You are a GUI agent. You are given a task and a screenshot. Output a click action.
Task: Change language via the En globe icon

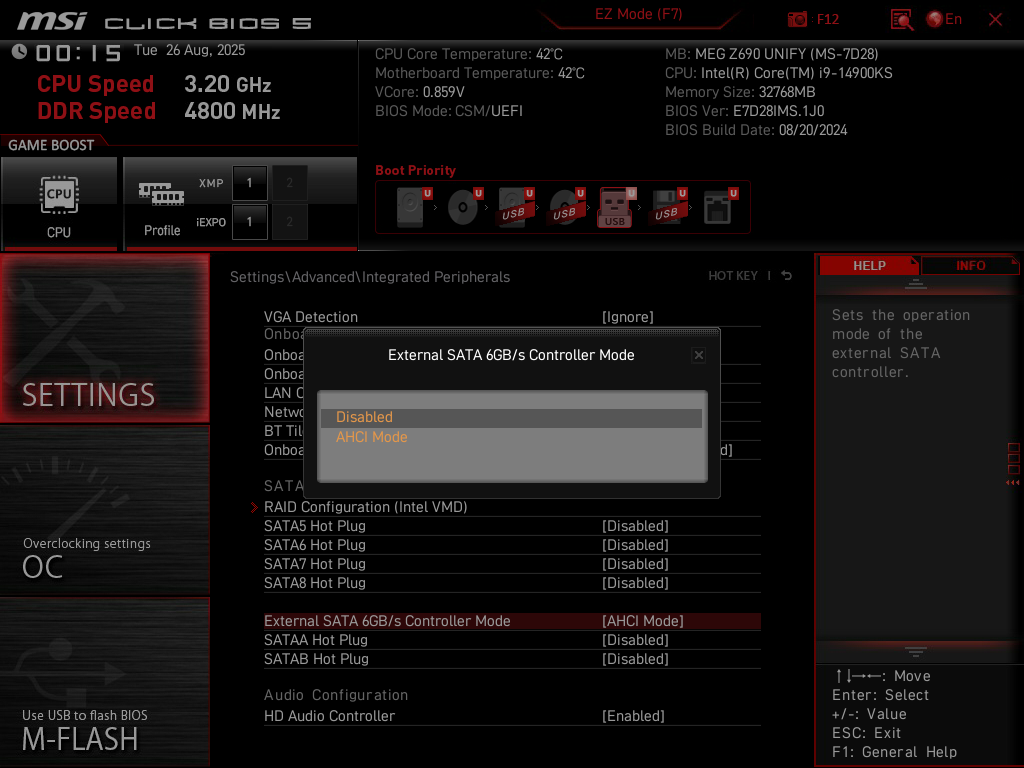(944, 19)
